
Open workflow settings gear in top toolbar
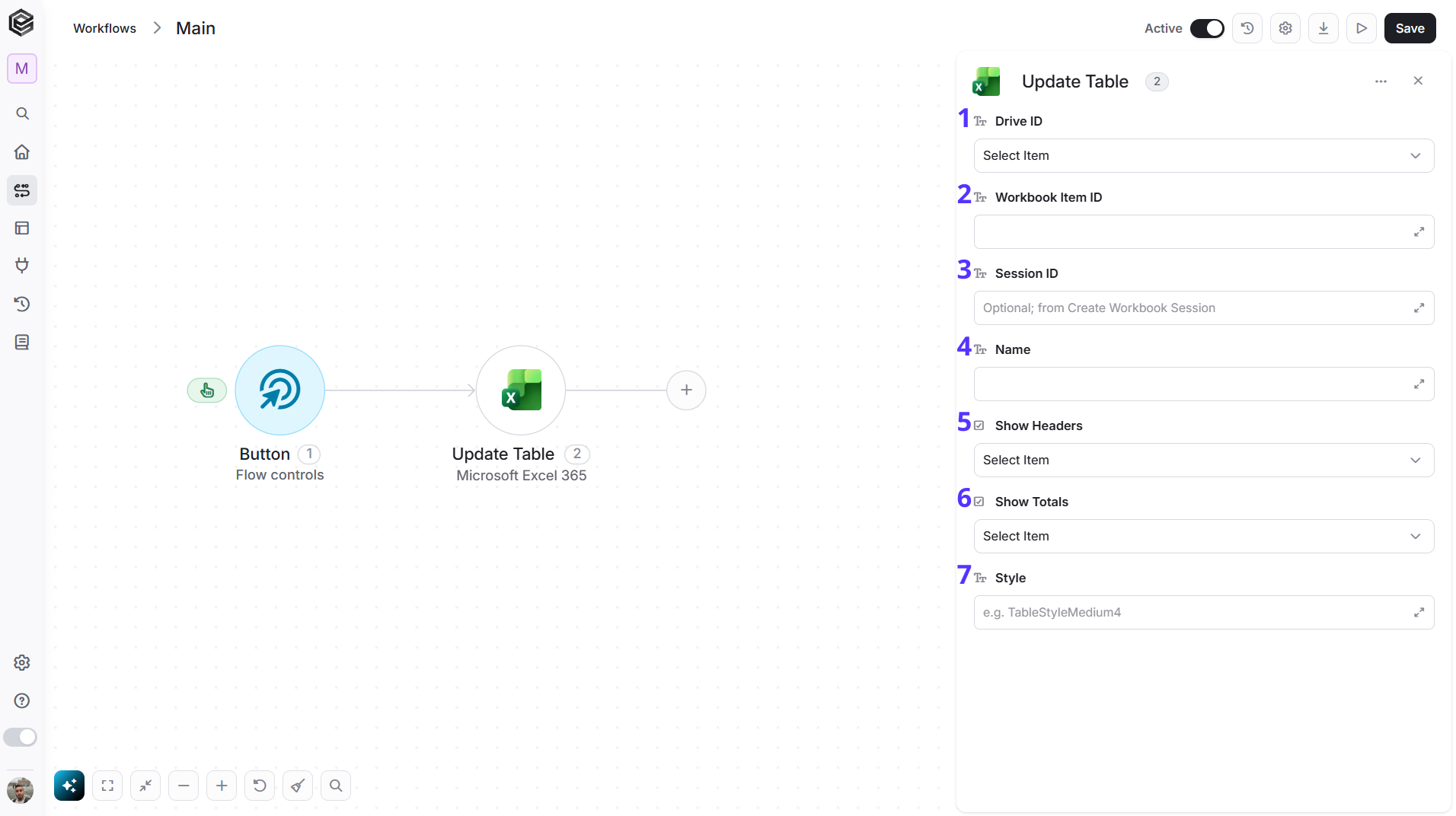tap(1285, 28)
